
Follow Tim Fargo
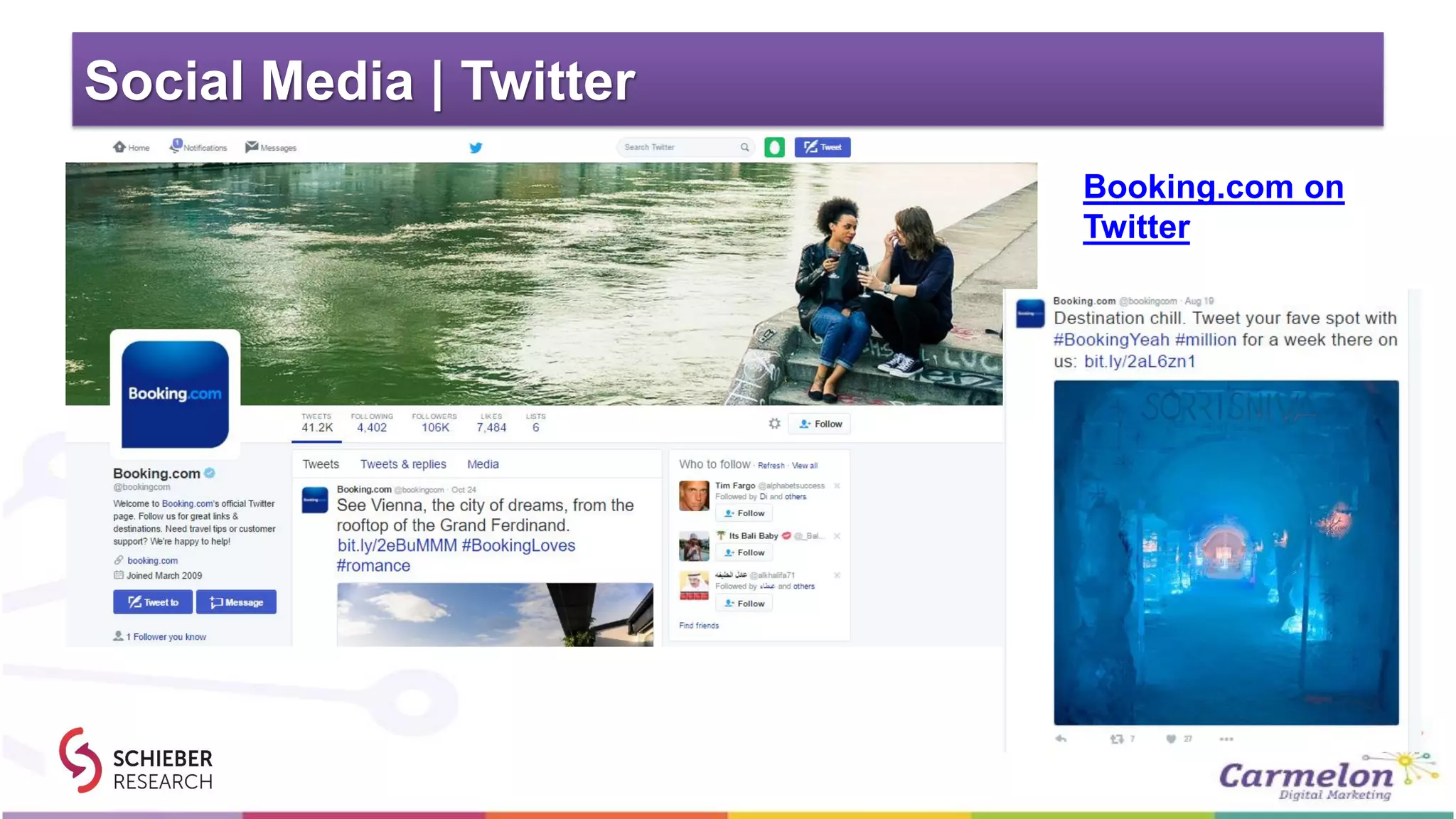coord(744,513)
